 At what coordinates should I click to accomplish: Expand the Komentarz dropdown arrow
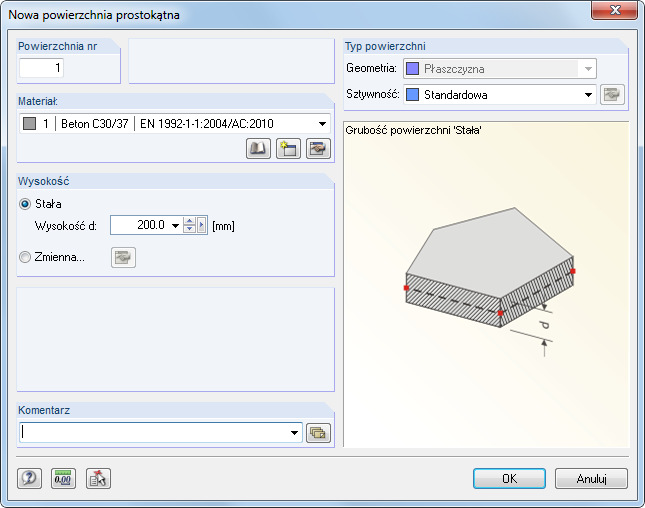click(294, 433)
